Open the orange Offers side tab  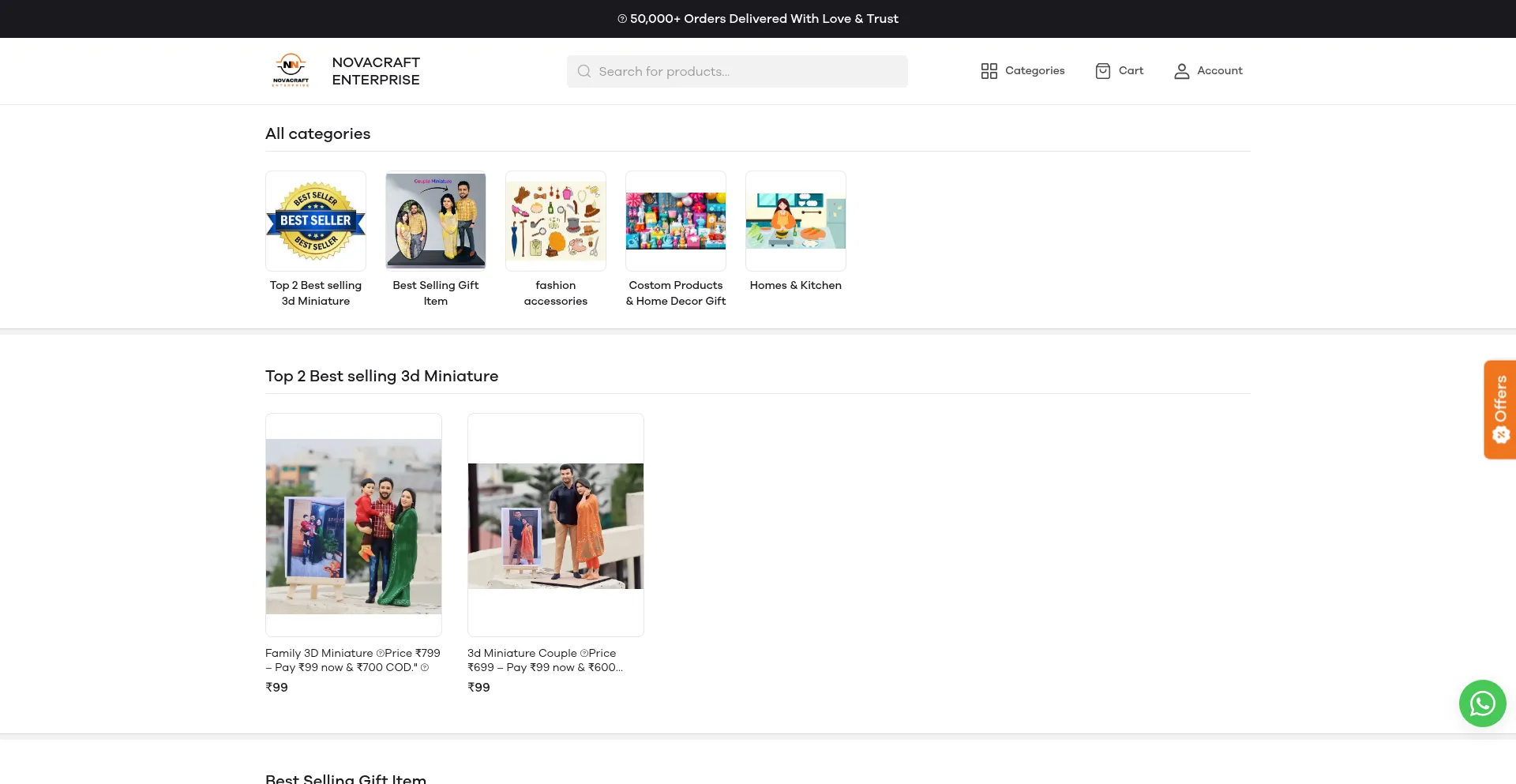tap(1499, 409)
